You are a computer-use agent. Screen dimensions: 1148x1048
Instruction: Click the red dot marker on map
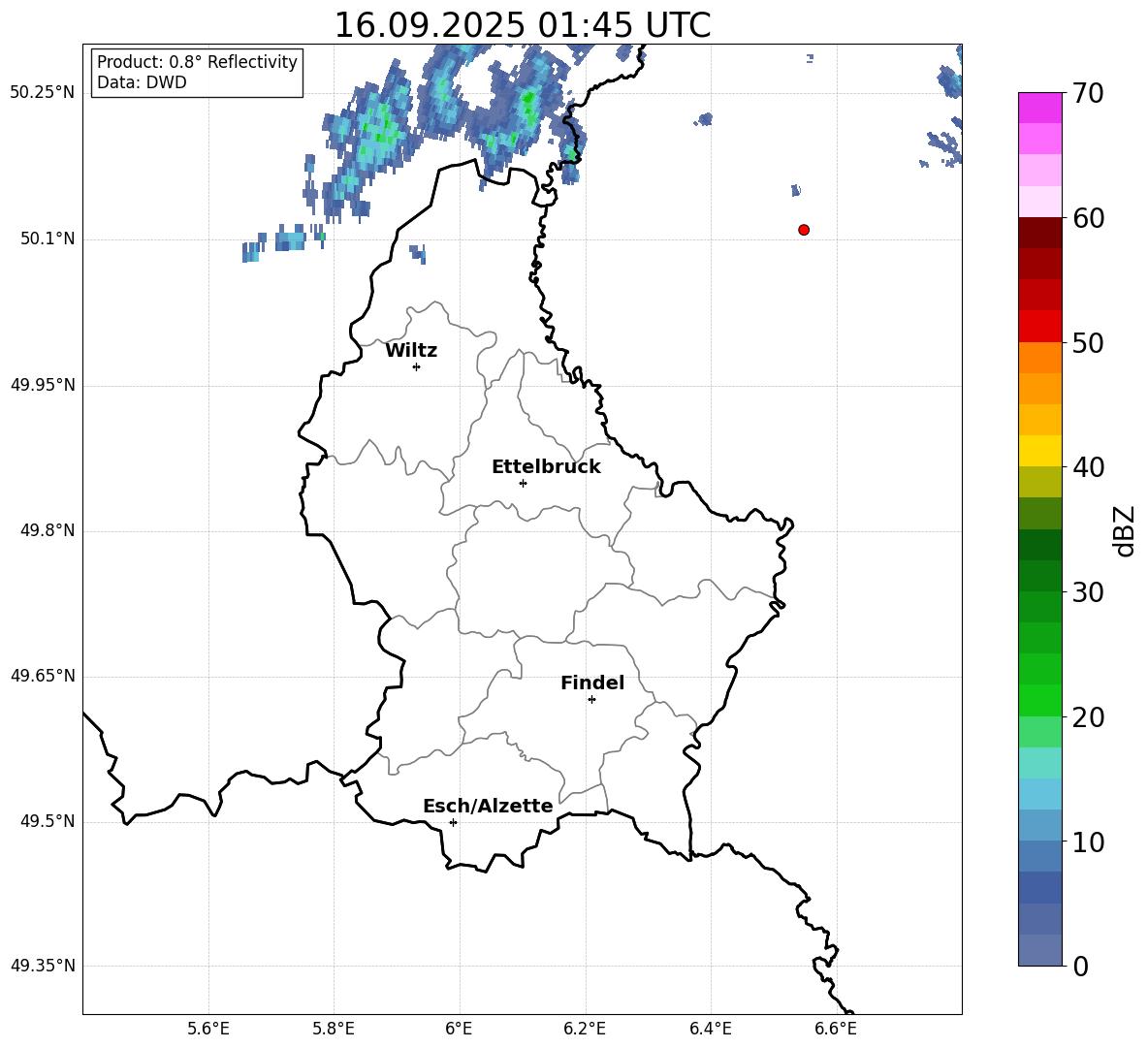tap(804, 230)
